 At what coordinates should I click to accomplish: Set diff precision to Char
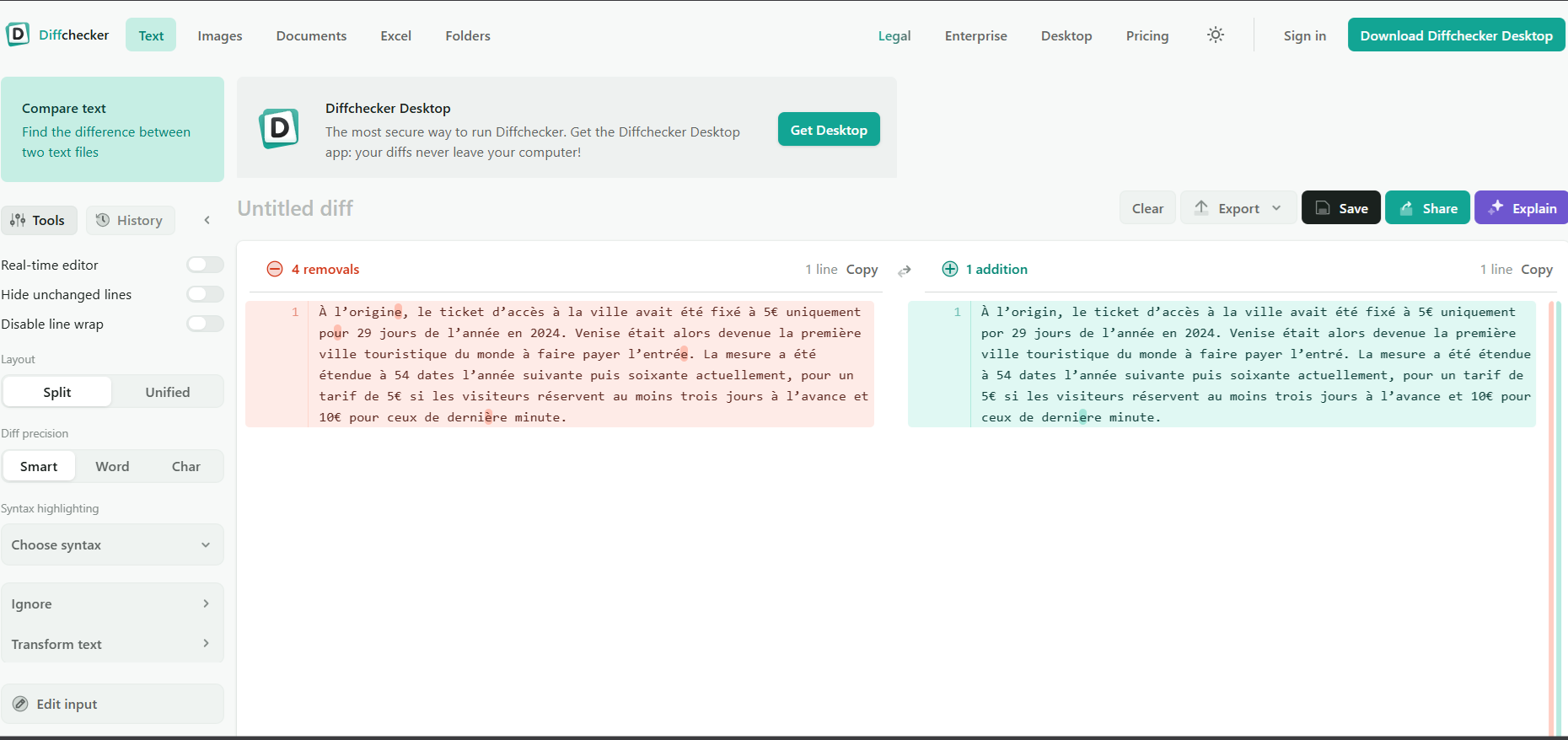coord(186,466)
